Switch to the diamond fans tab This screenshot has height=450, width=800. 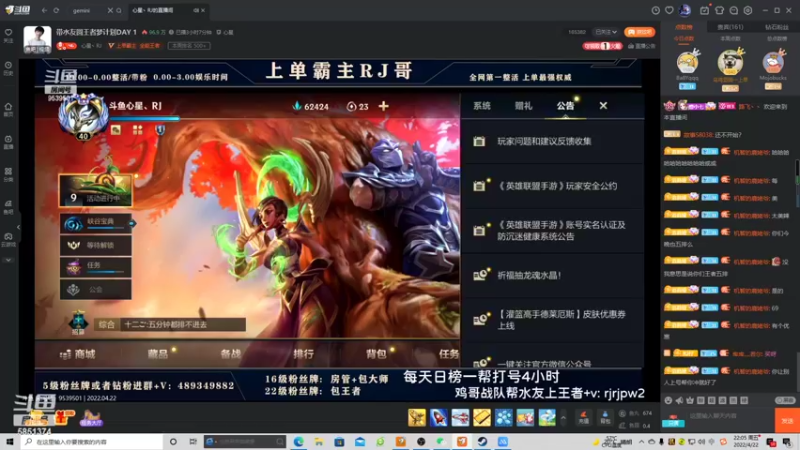click(x=777, y=27)
